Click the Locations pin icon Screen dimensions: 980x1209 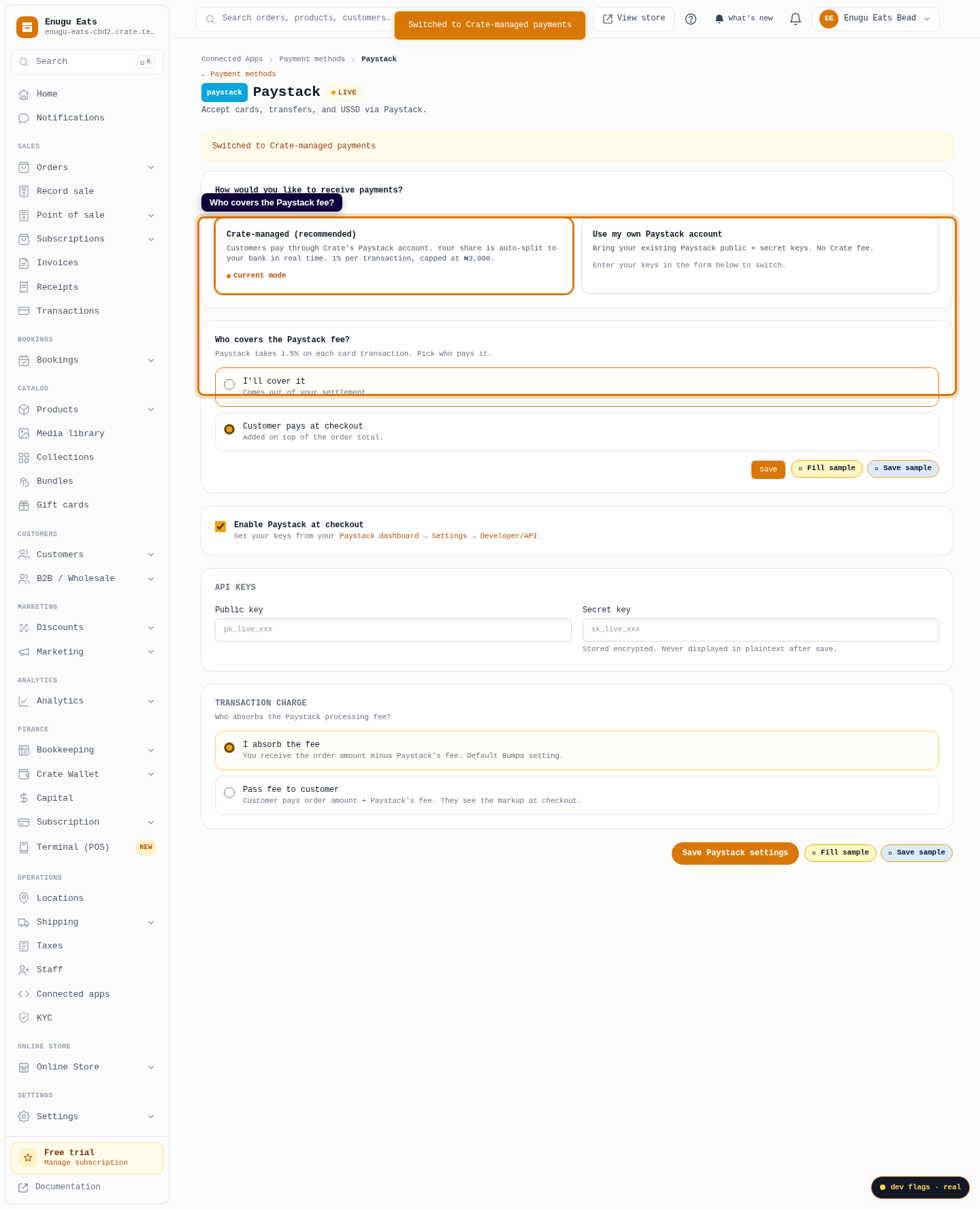(24, 898)
